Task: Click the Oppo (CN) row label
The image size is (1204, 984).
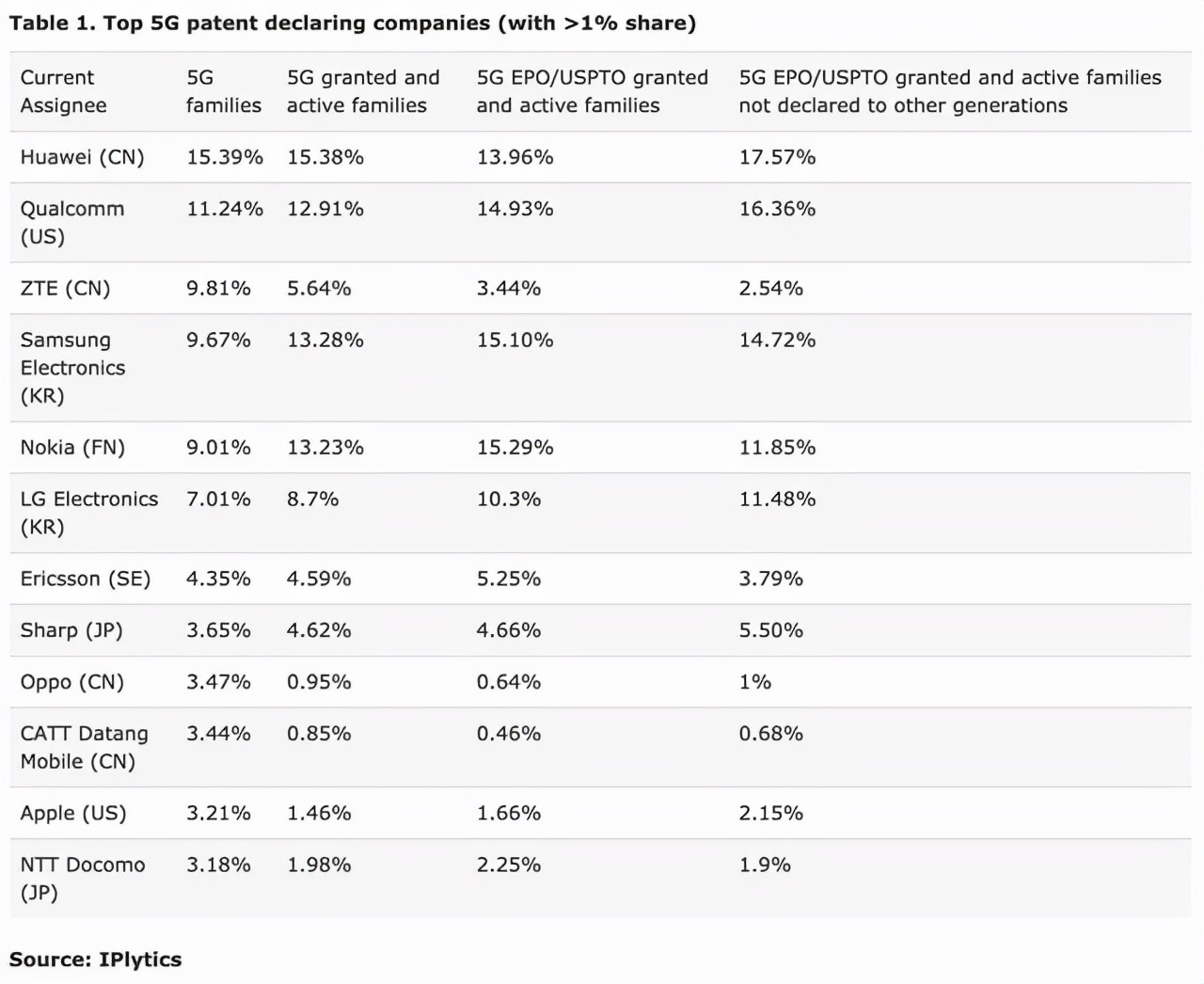Action: tap(71, 682)
